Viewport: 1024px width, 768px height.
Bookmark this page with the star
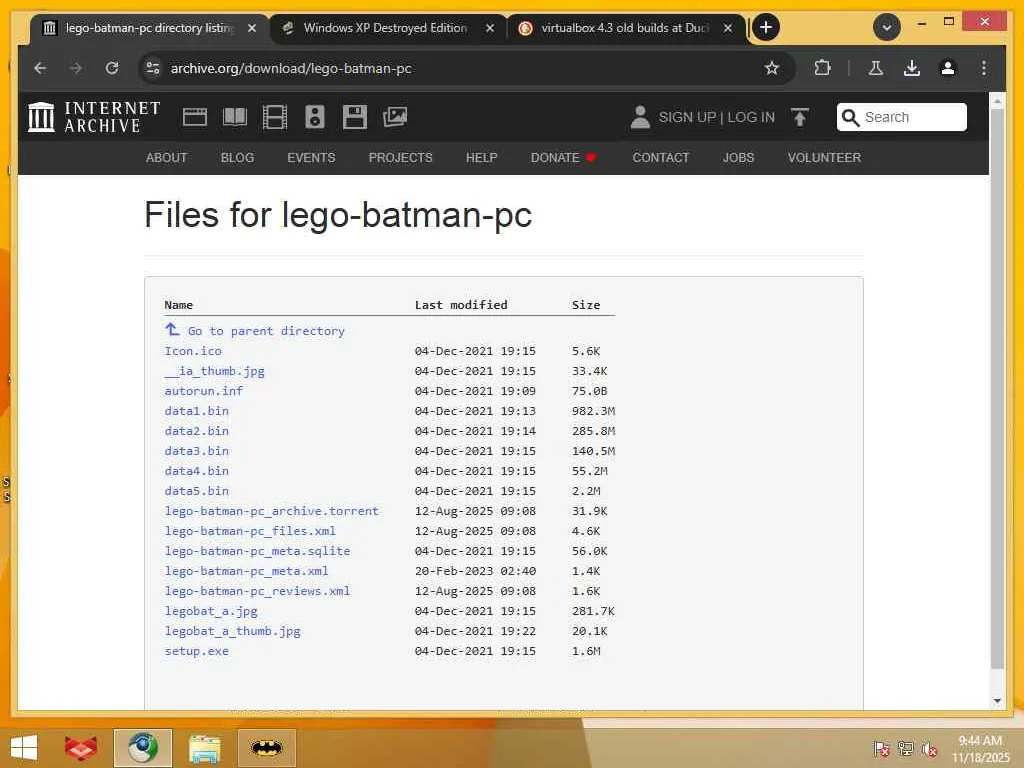(772, 68)
